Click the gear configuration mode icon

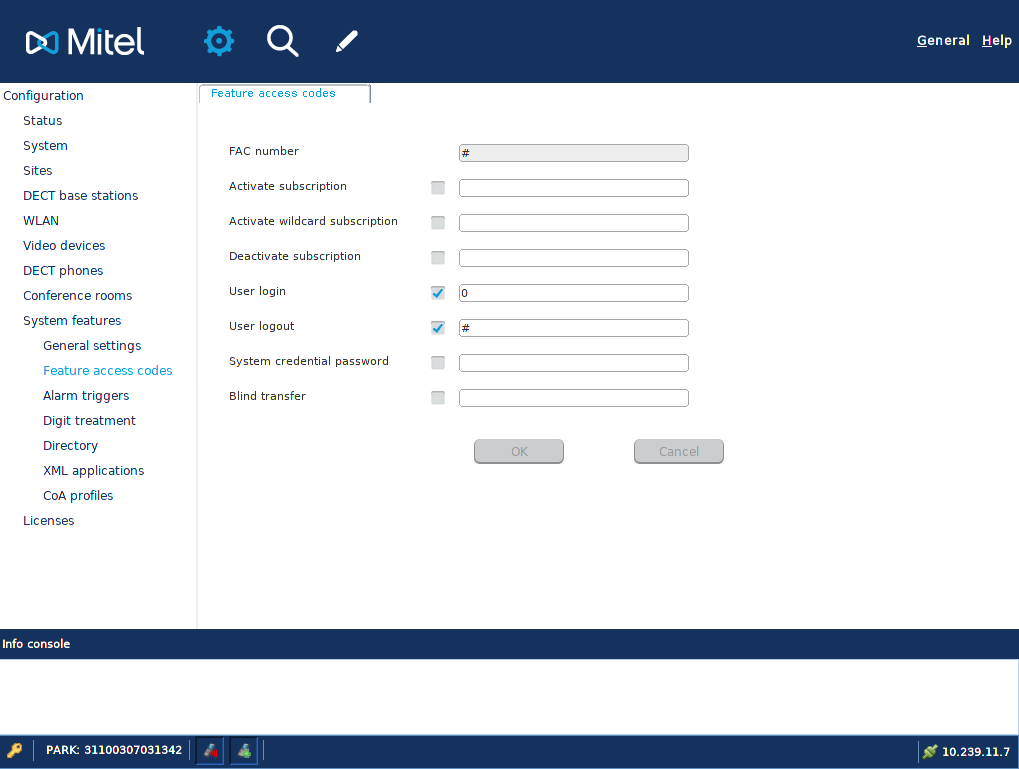pyautogui.click(x=219, y=41)
